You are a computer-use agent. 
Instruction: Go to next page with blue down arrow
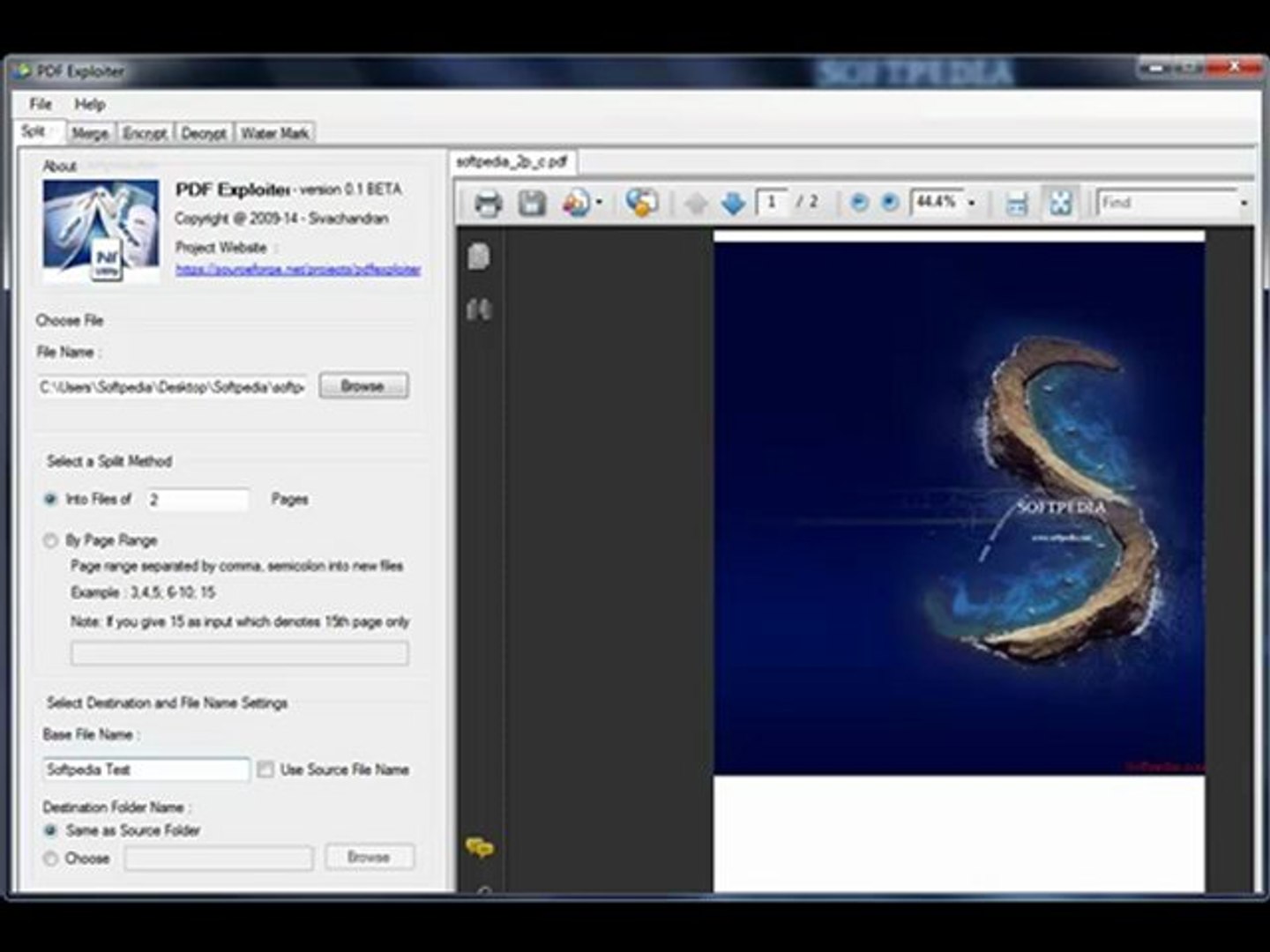[x=733, y=204]
